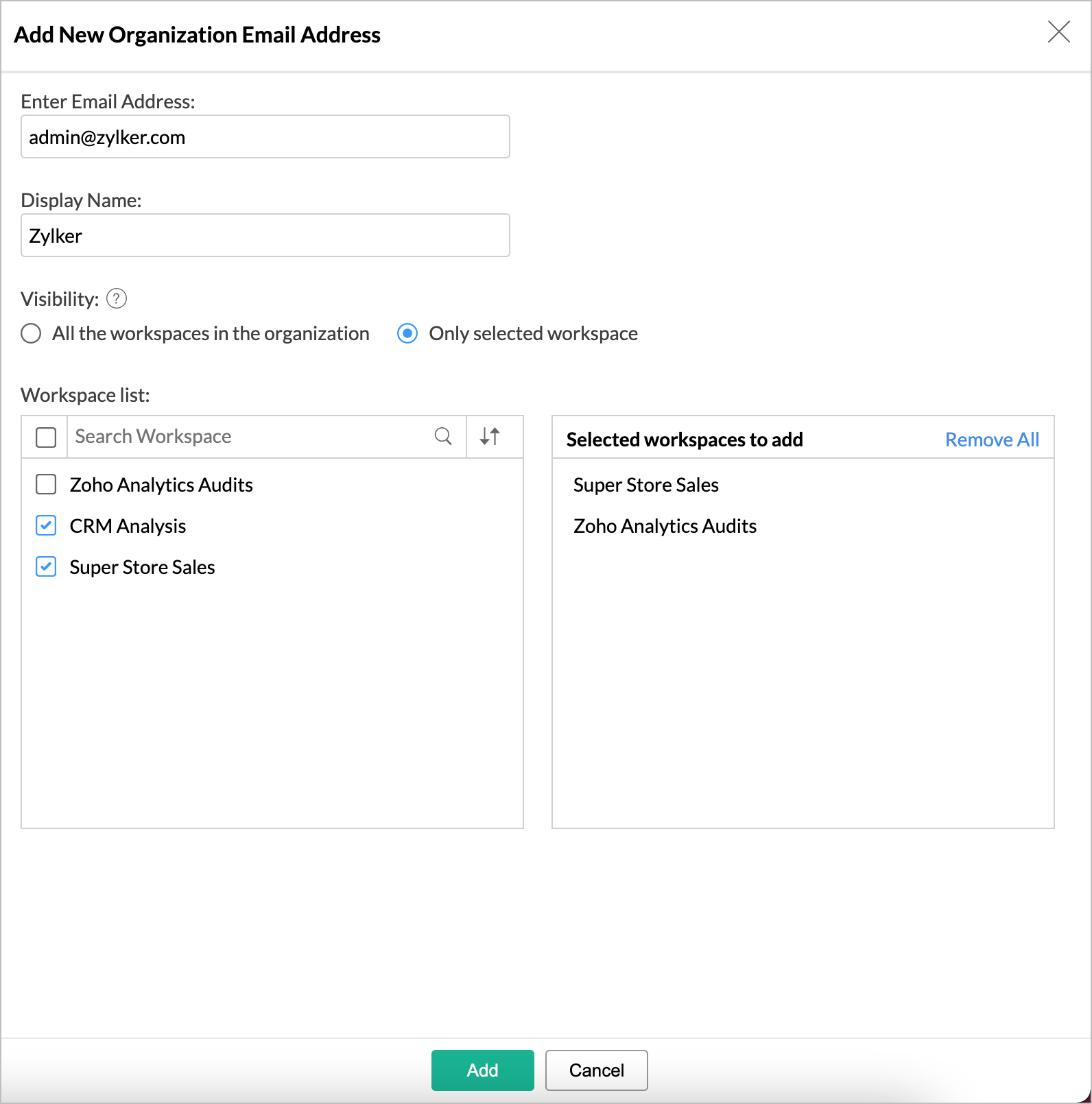Click the search magnifier icon in Workspace list
1092x1104 pixels.
pos(443,436)
